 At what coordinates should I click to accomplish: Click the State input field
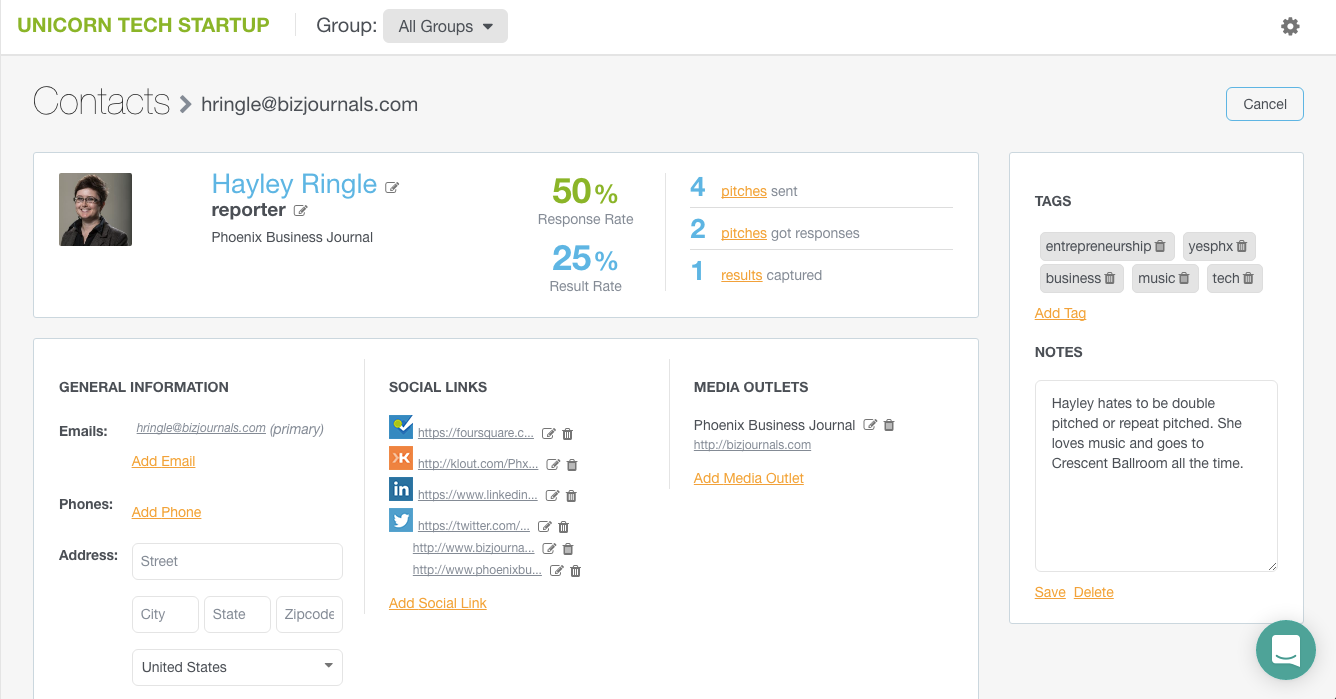[237, 614]
